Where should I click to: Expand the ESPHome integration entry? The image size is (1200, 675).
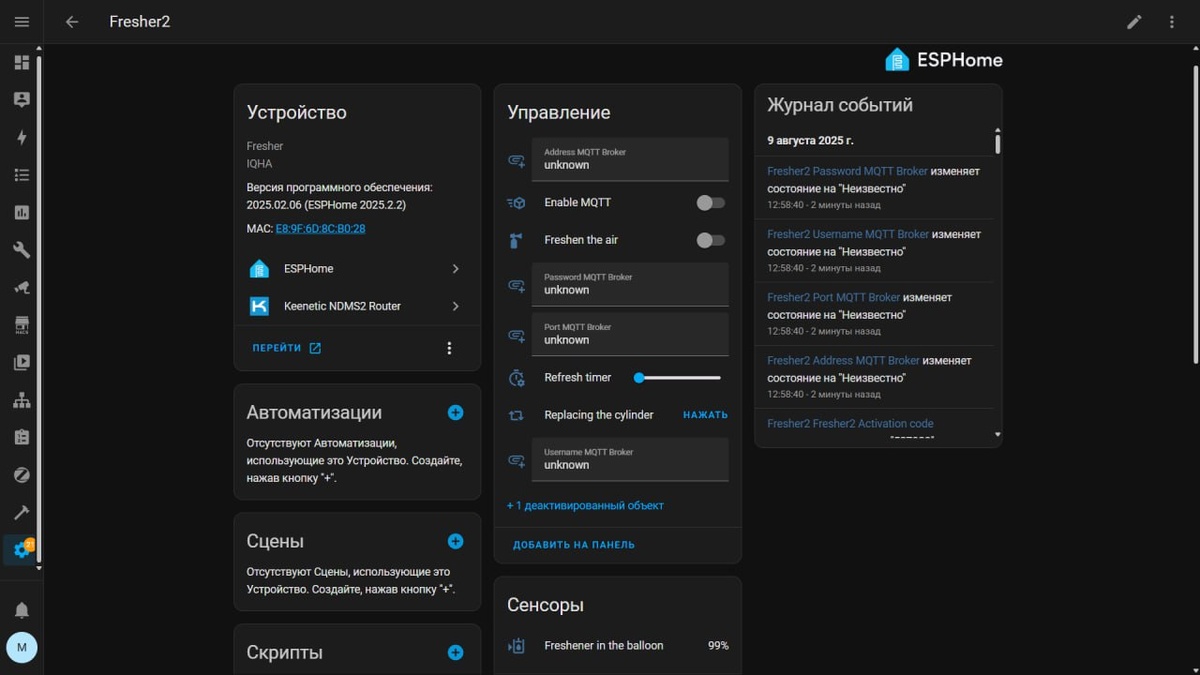(357, 269)
